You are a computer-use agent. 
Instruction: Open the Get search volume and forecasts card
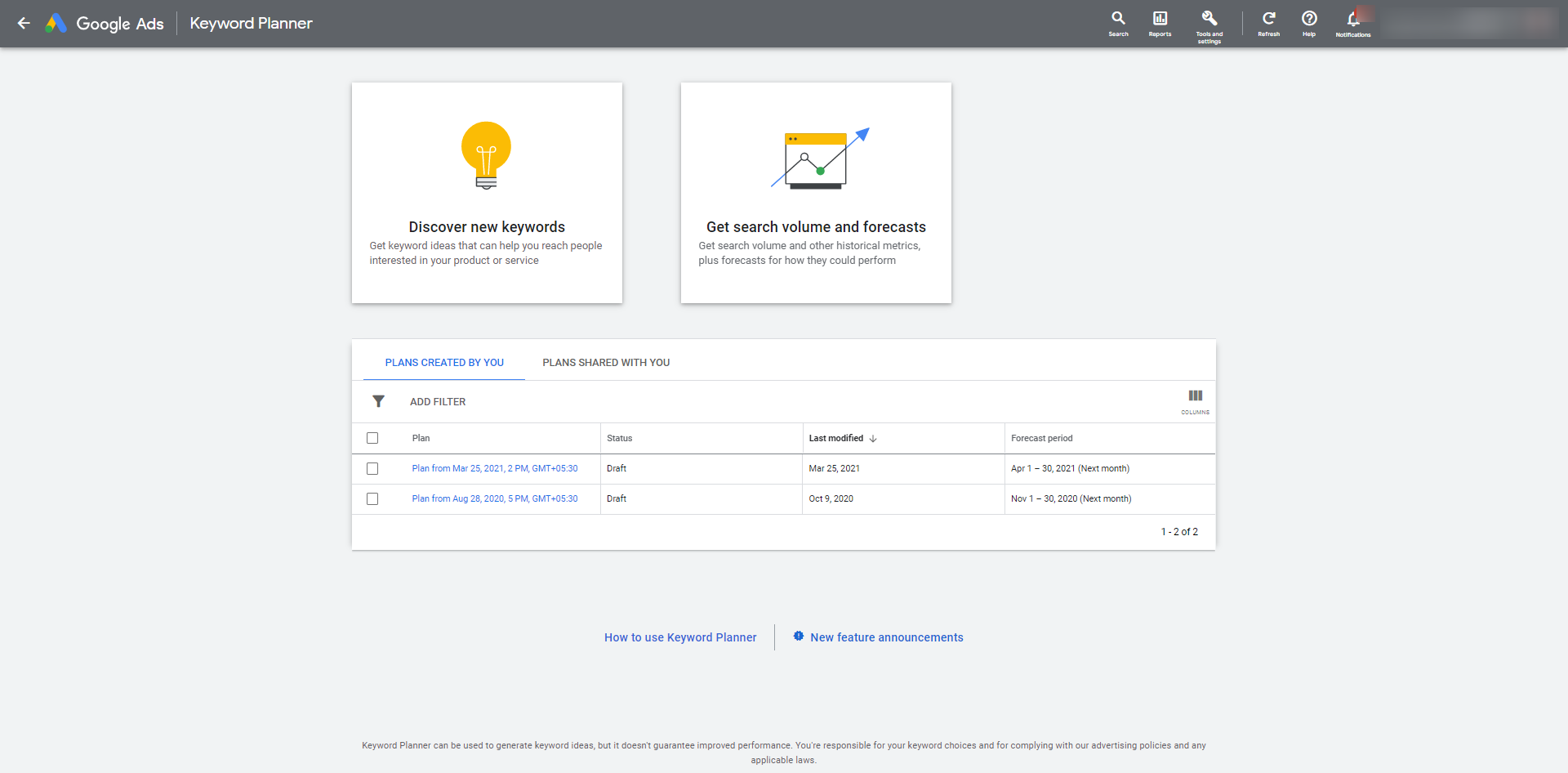[815, 193]
